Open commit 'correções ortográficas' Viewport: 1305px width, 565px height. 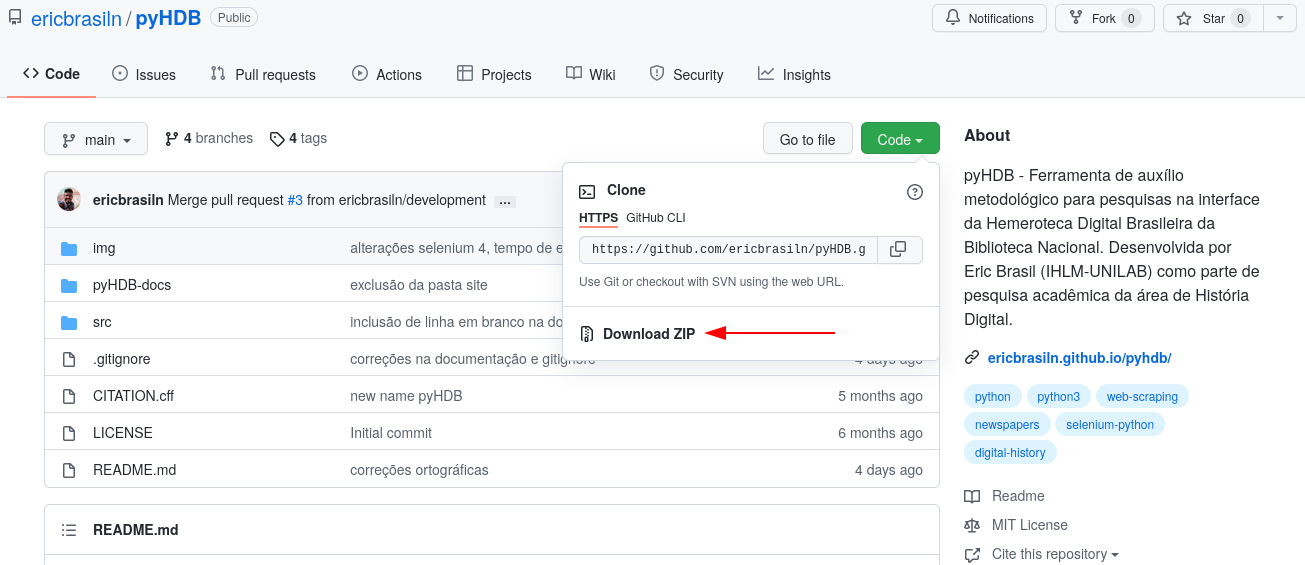point(419,470)
